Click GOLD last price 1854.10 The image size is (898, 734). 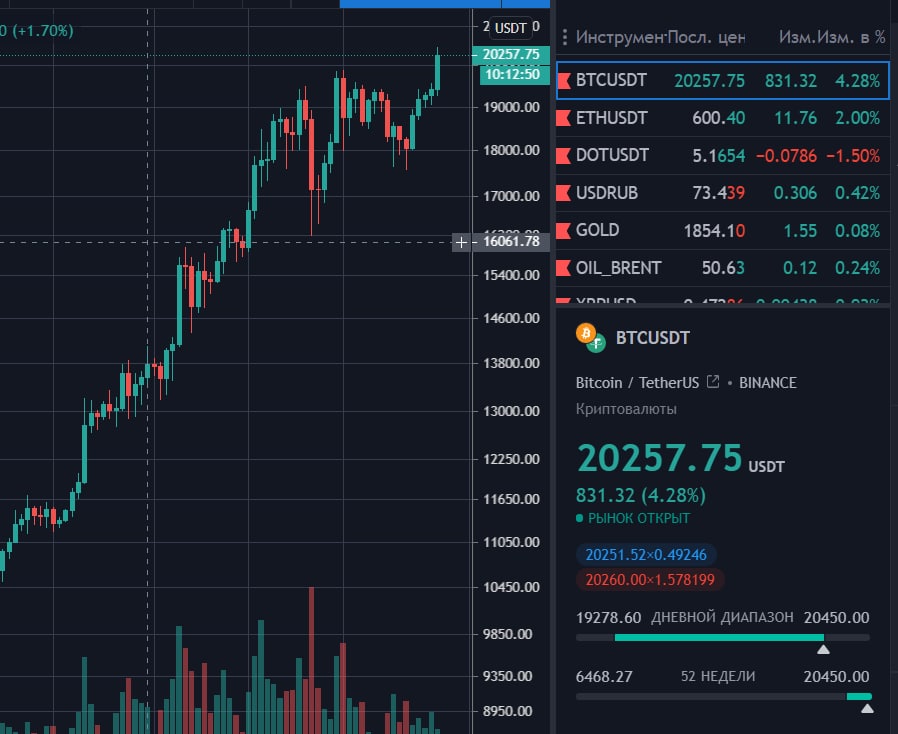tap(714, 231)
